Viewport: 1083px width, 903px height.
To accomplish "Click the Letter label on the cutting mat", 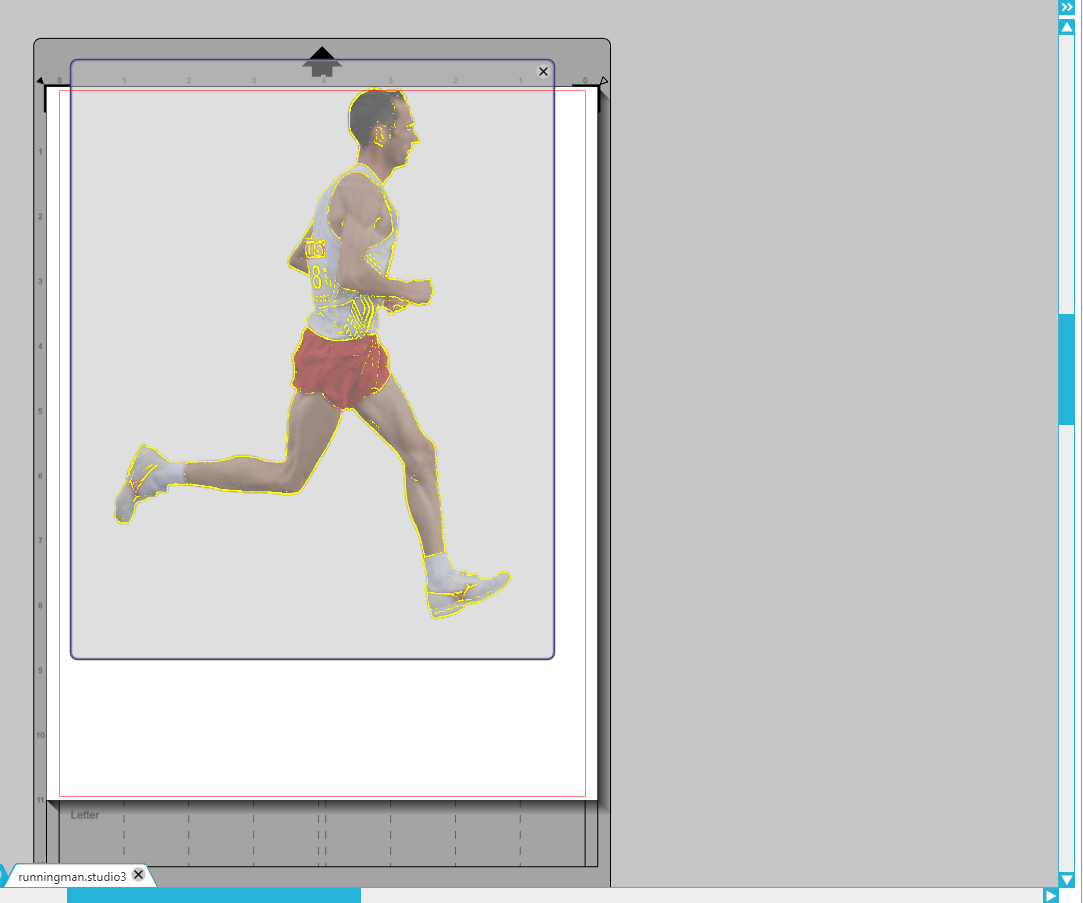I will tap(84, 814).
